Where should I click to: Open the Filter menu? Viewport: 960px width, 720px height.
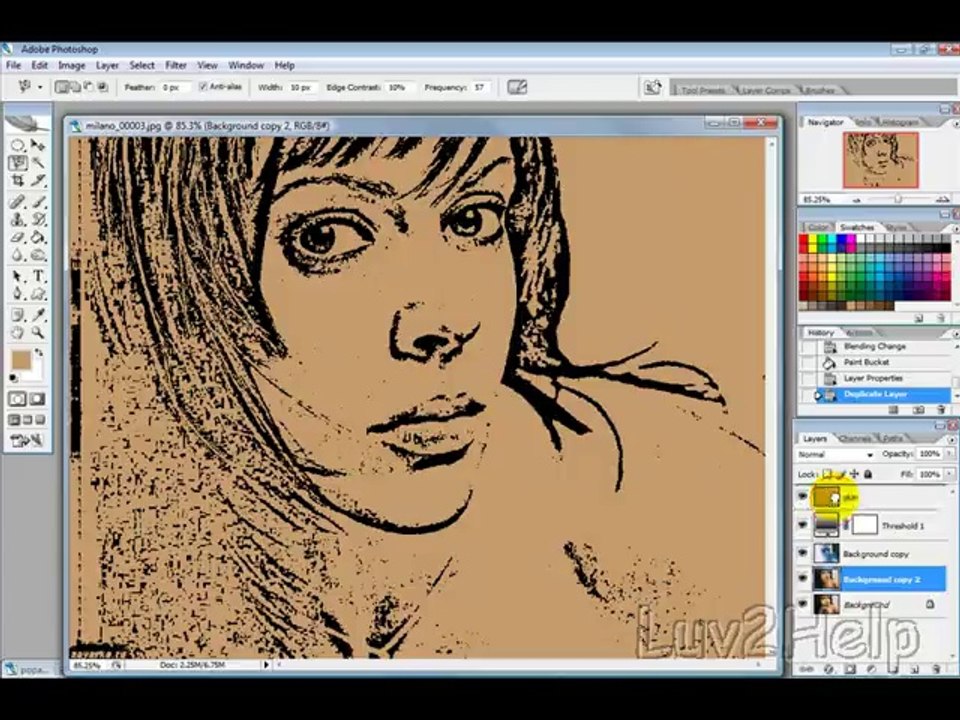(176, 65)
